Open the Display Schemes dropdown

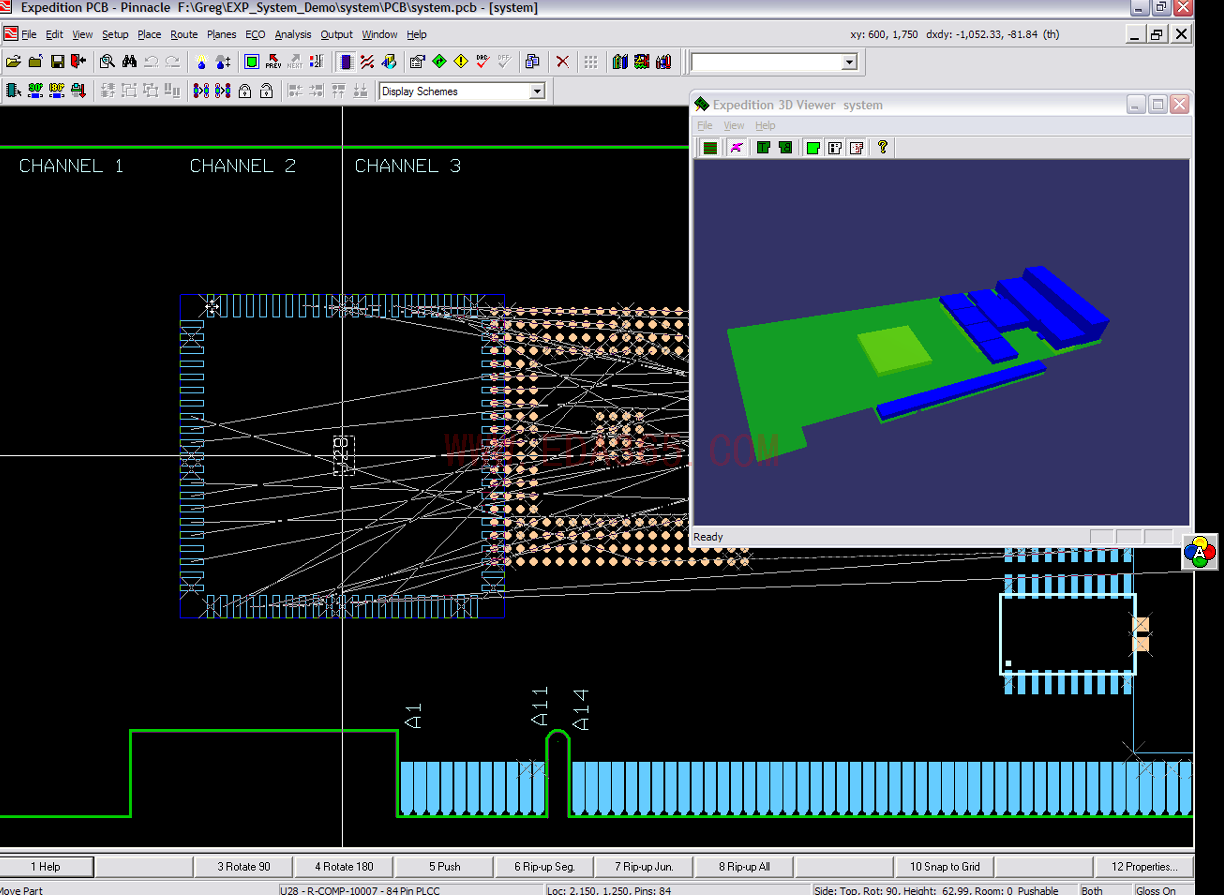point(537,91)
